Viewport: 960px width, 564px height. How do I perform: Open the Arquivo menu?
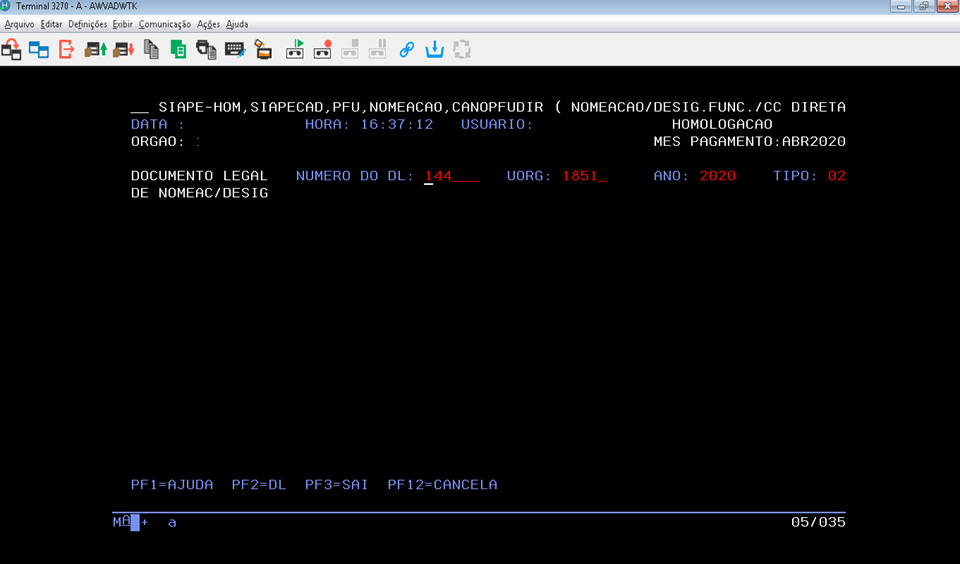[20, 24]
